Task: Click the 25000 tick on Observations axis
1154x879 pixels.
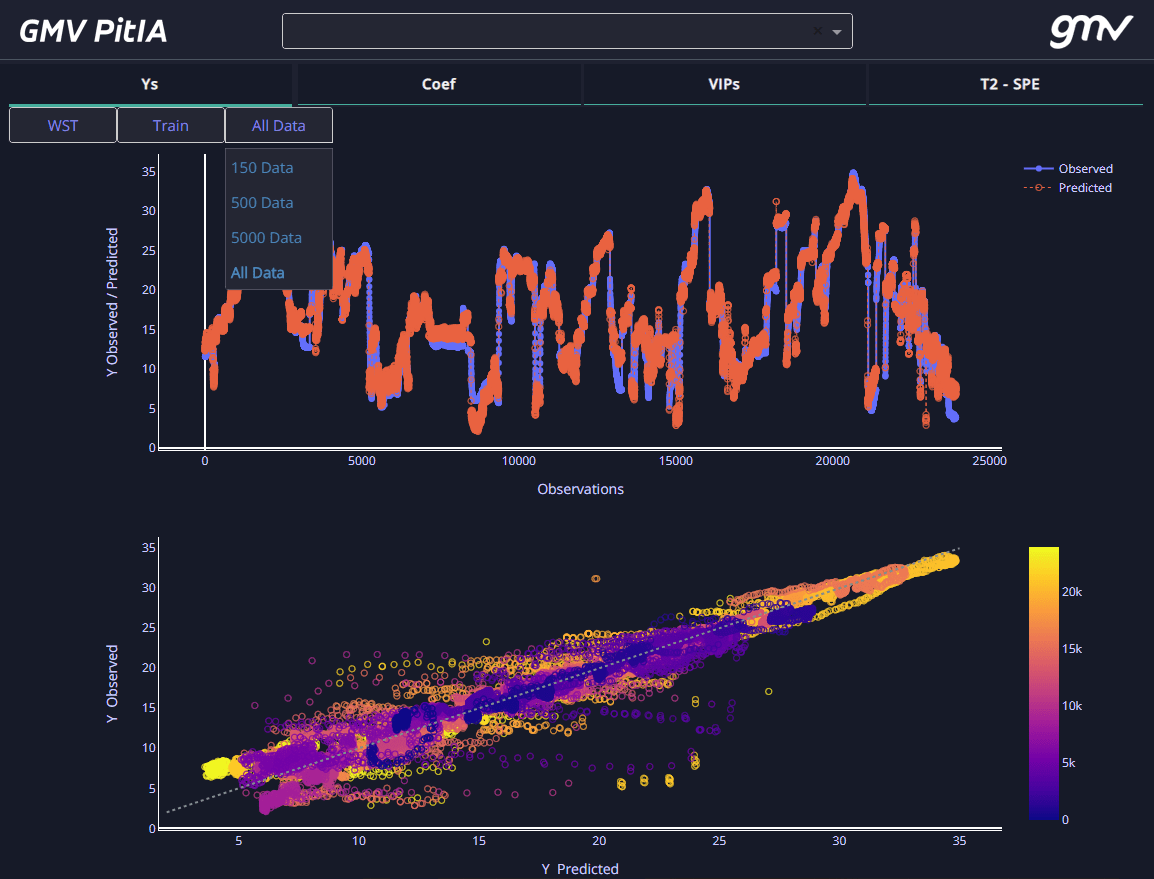Action: click(x=989, y=461)
